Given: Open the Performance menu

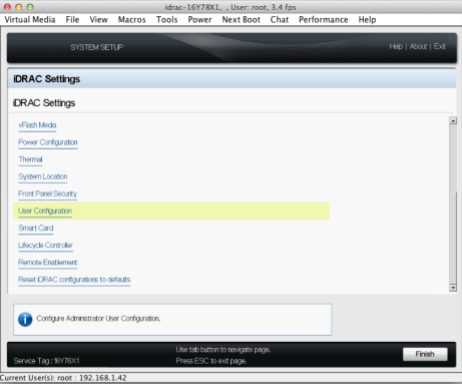Looking at the screenshot, I should [323, 20].
